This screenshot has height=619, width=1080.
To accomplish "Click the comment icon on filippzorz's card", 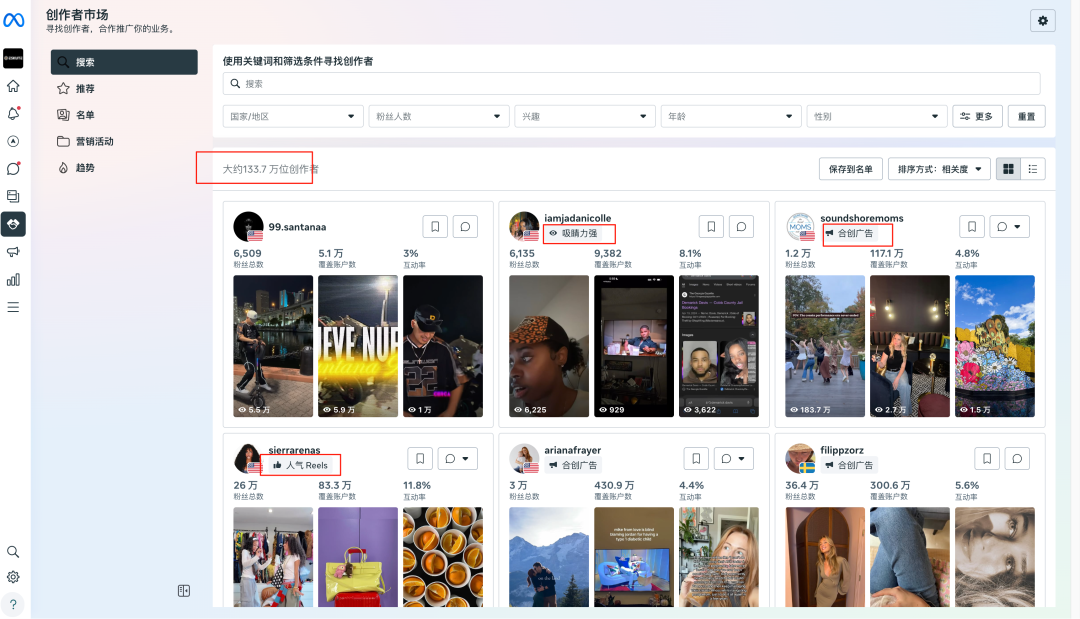I will click(1016, 458).
